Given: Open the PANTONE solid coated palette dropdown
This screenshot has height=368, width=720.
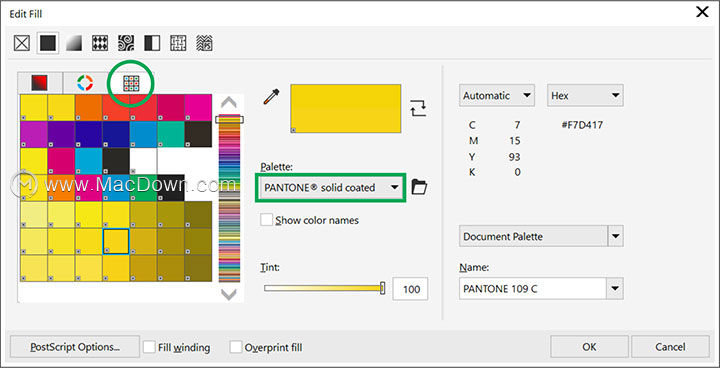Looking at the screenshot, I should click(x=331, y=187).
